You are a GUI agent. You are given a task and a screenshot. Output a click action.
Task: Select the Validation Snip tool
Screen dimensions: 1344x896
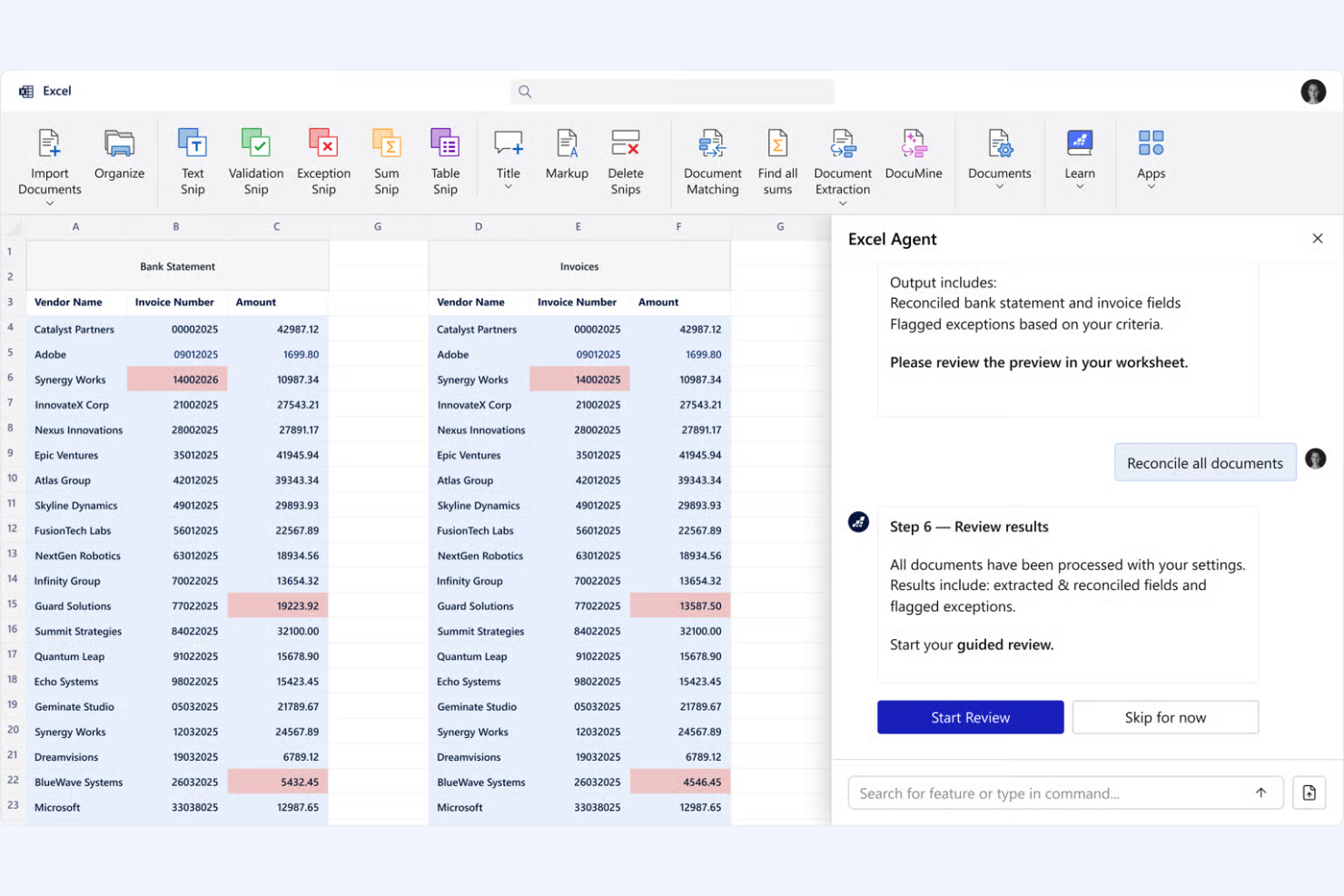coord(255,162)
